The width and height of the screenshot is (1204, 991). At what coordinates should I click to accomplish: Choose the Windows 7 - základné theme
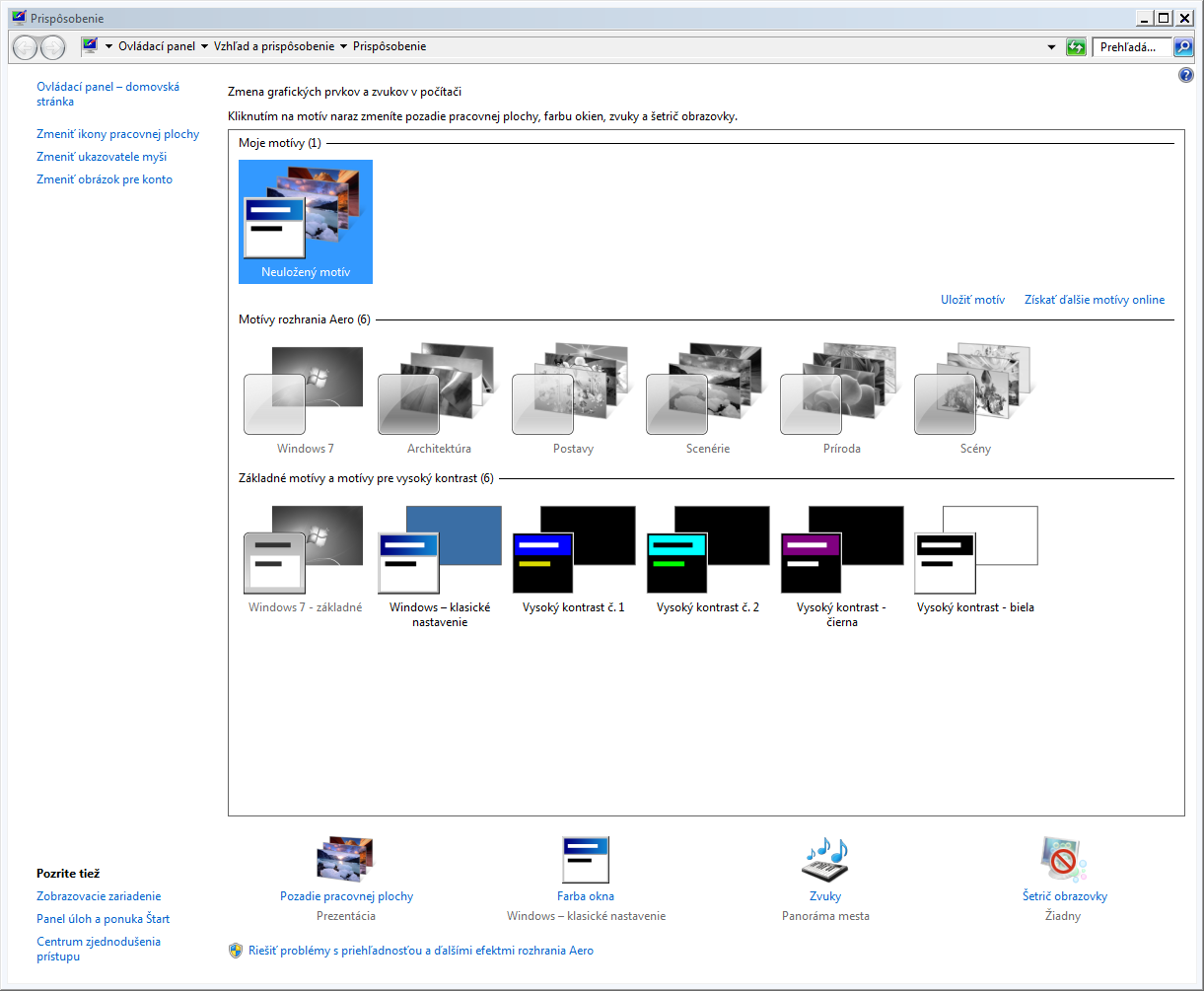point(305,559)
